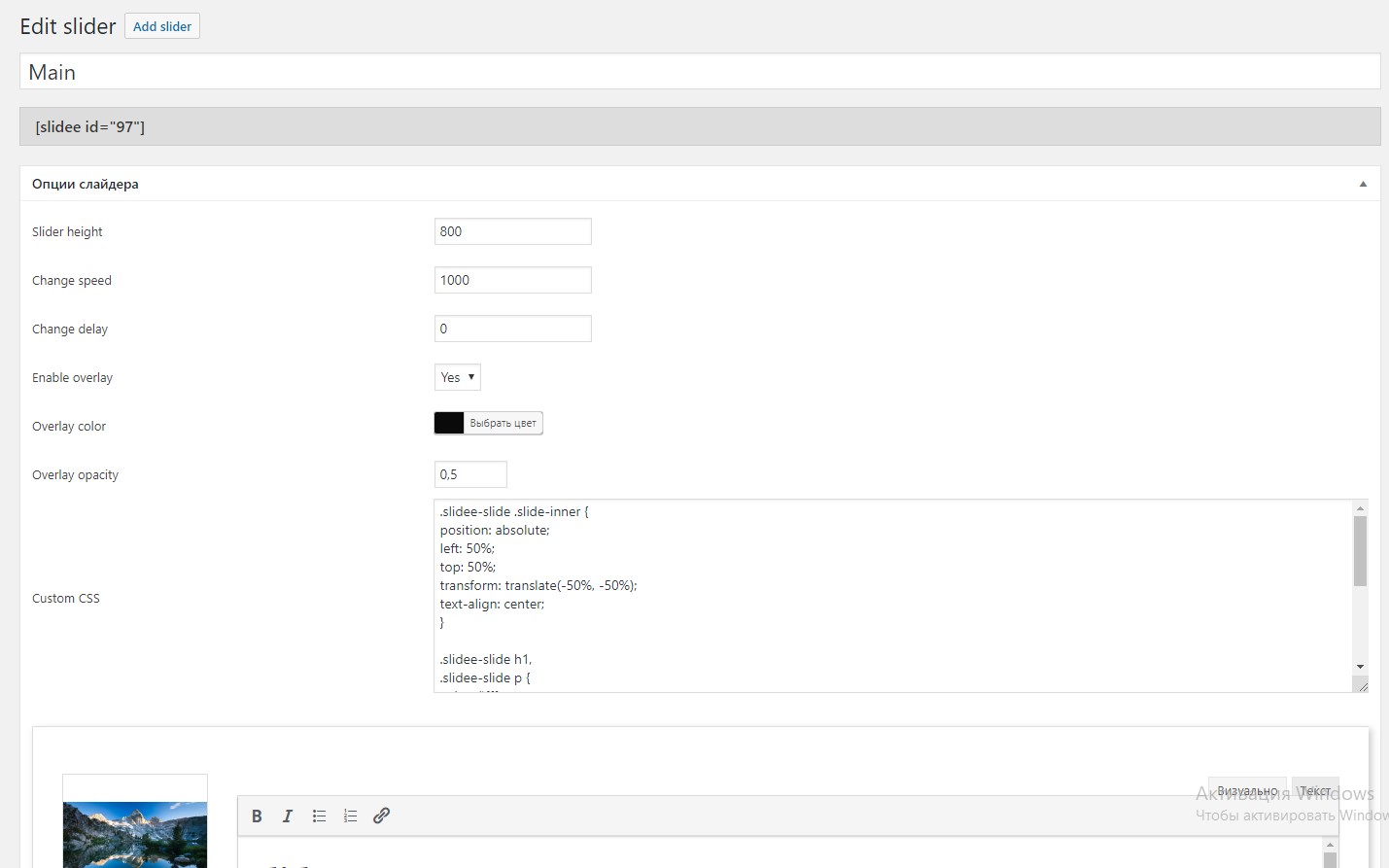Click the Опции слайдера panel title
This screenshot has height=868, width=1389.
86,184
